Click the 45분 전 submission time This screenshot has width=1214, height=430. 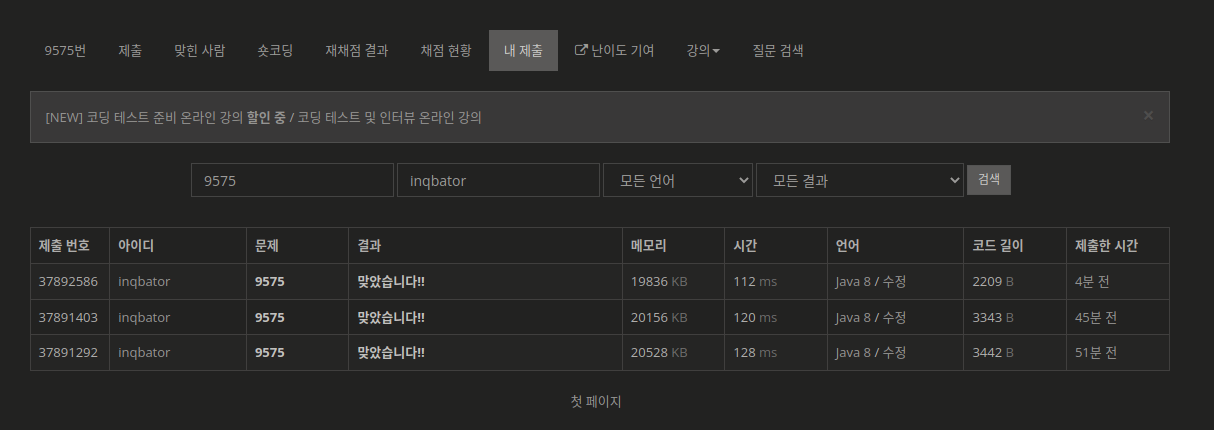[1096, 318]
